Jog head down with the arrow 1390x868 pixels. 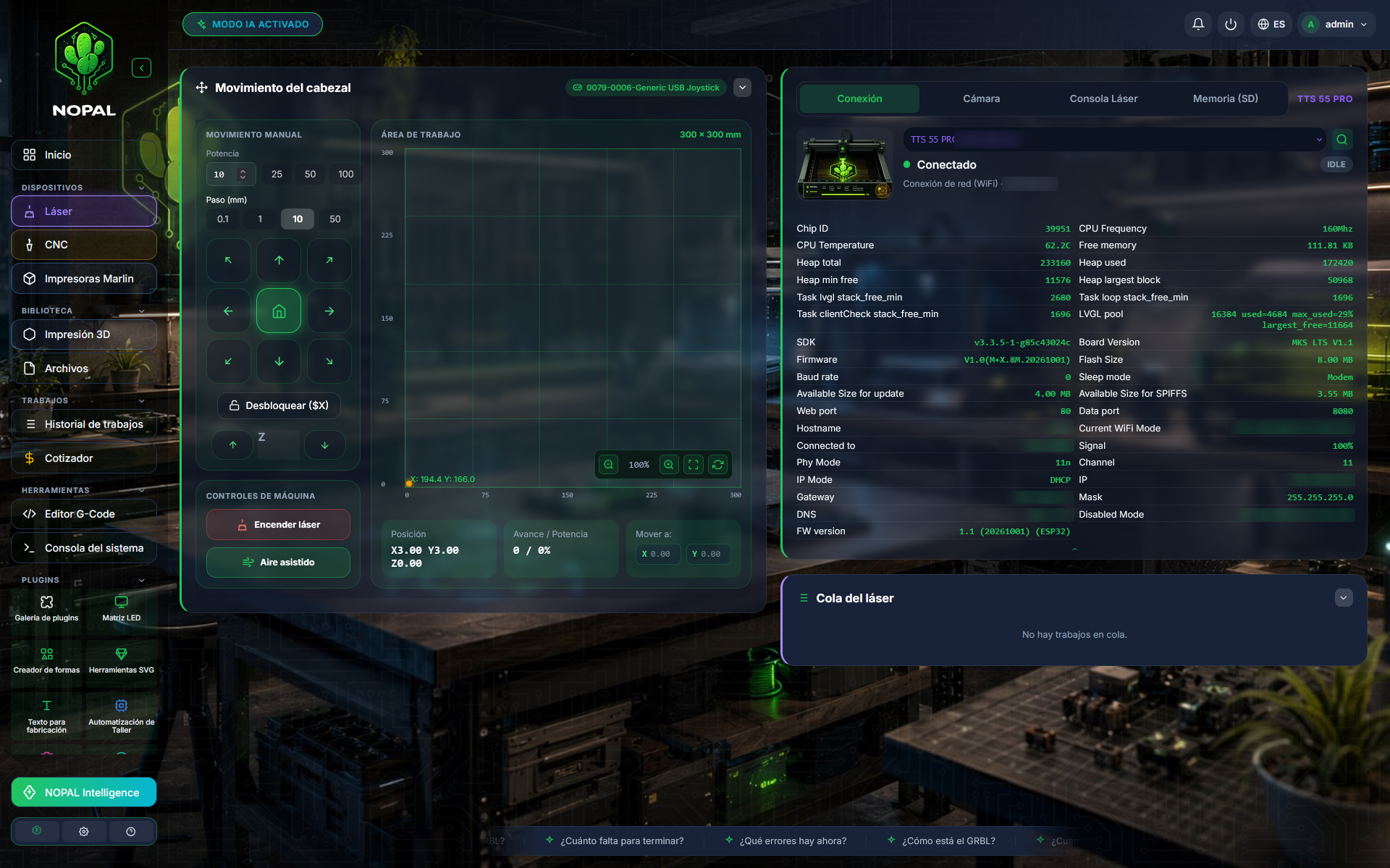coord(279,361)
